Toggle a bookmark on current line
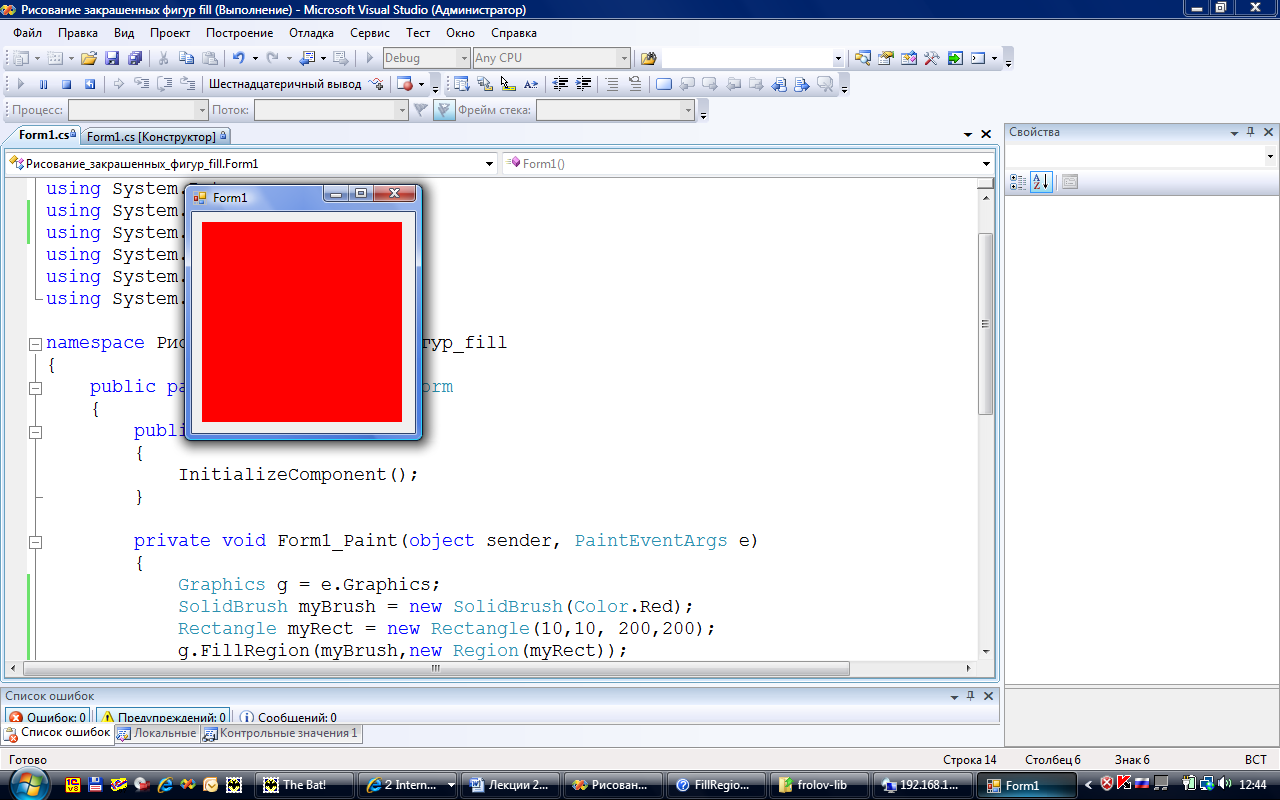This screenshot has width=1280, height=800. click(x=664, y=84)
